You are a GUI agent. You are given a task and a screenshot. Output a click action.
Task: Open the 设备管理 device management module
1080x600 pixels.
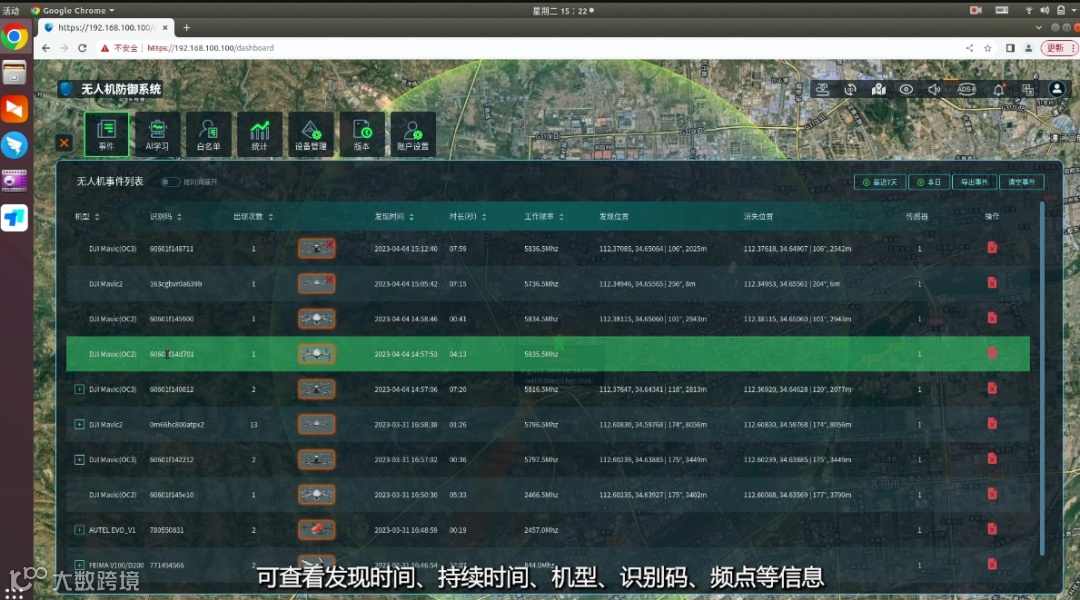[311, 134]
